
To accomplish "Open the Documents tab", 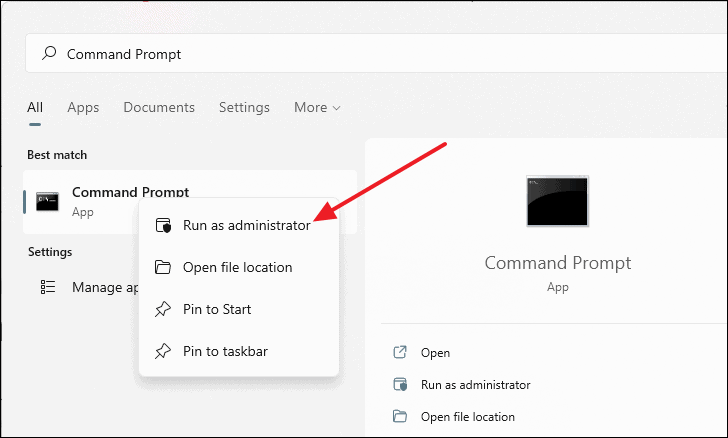I will click(x=159, y=107).
